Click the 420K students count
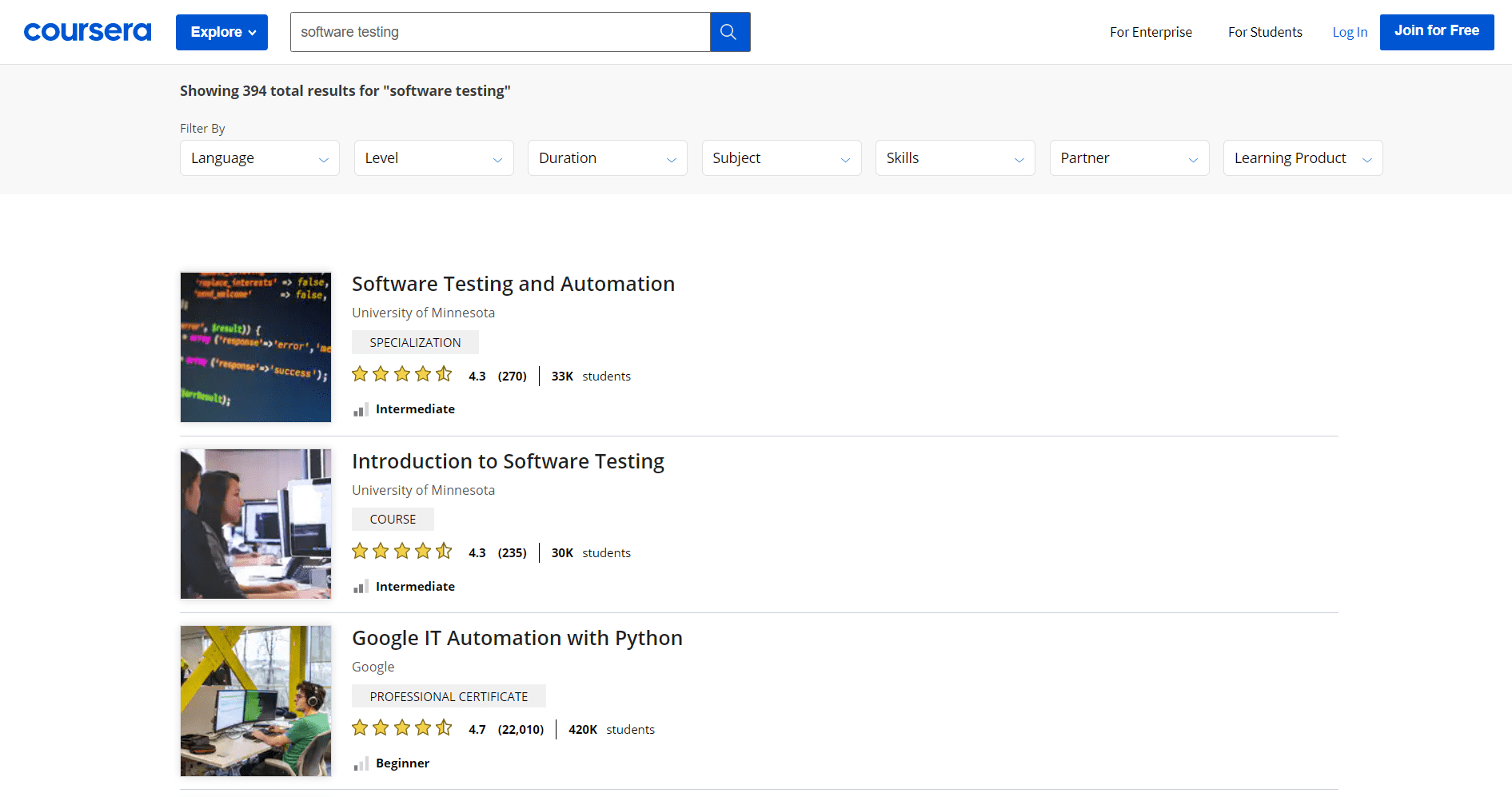 (x=612, y=730)
